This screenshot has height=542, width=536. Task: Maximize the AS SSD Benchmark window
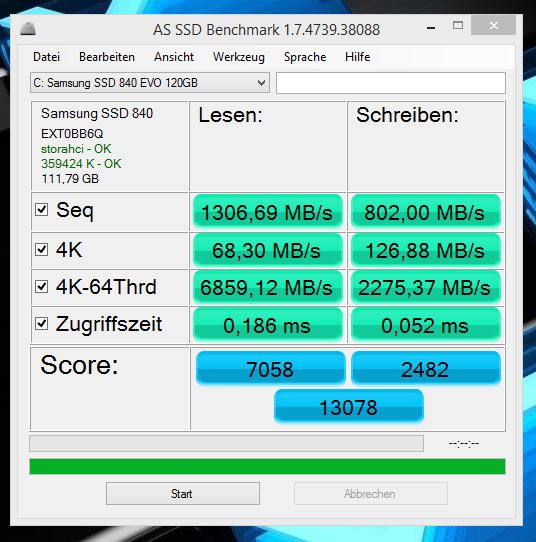458,25
